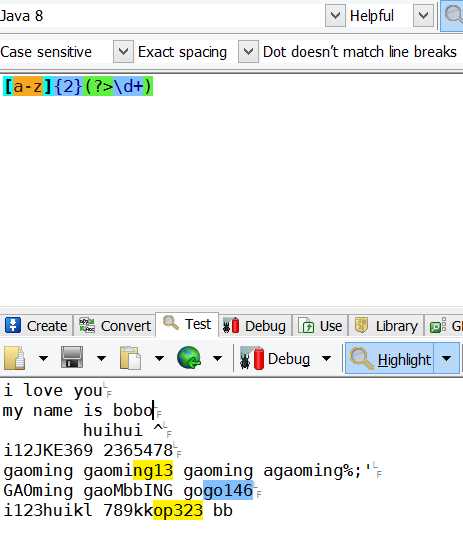The image size is (463, 552).
Task: Switch to the Library tab
Action: 386,326
